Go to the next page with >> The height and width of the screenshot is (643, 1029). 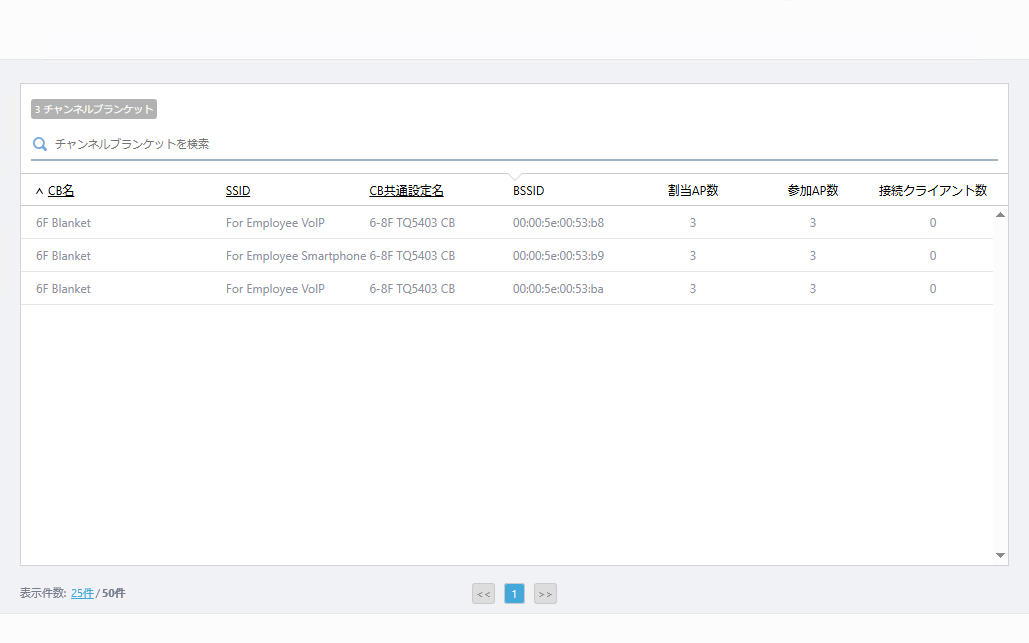[545, 594]
